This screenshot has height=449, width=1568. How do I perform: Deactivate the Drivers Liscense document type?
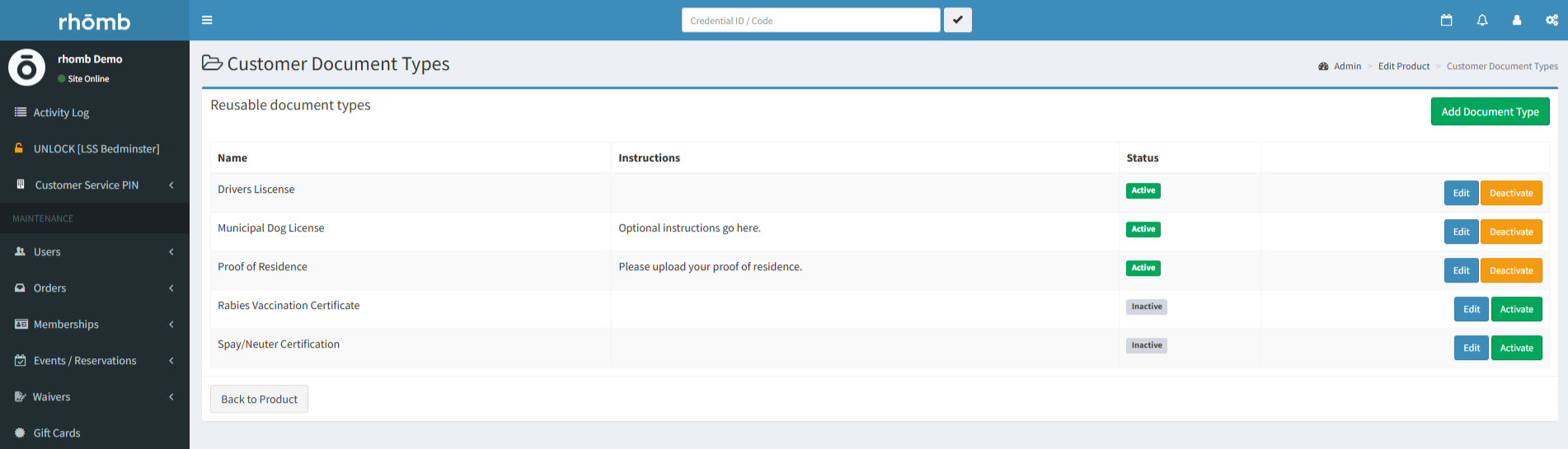(1511, 193)
